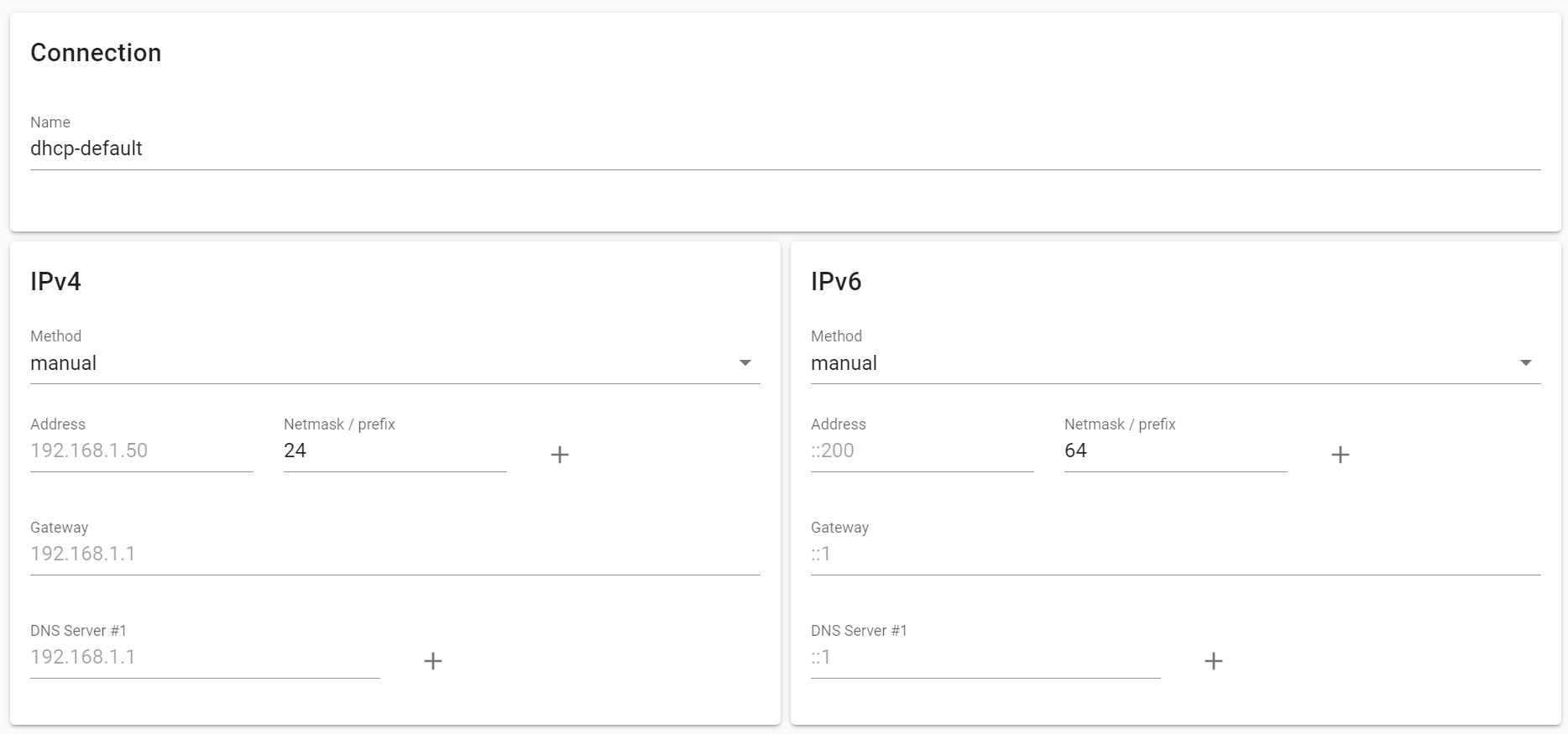This screenshot has height=734, width=1568.
Task: Click the IPv4 method value 'manual'
Action: pos(64,363)
